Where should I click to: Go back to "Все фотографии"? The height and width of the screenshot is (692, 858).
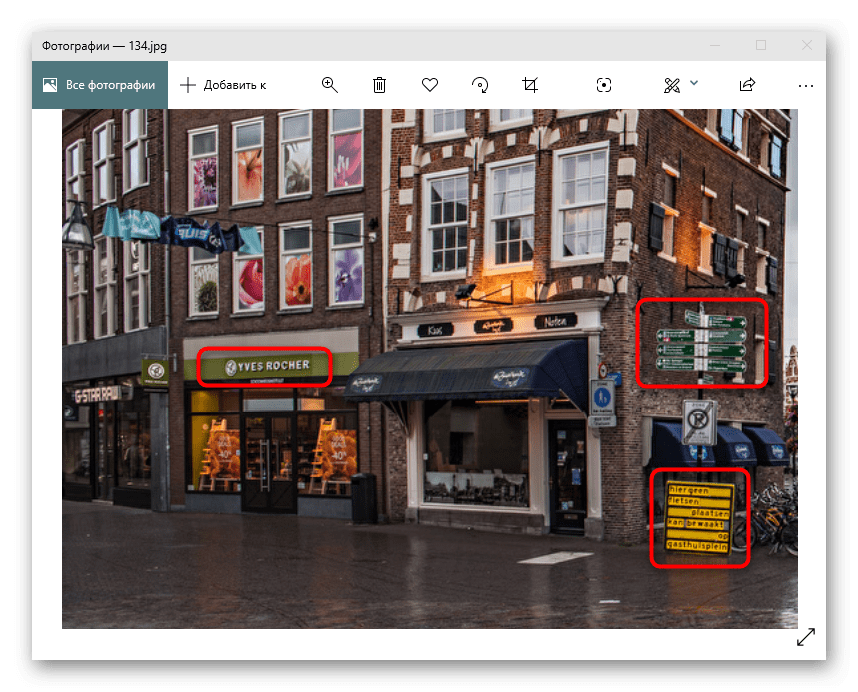100,85
